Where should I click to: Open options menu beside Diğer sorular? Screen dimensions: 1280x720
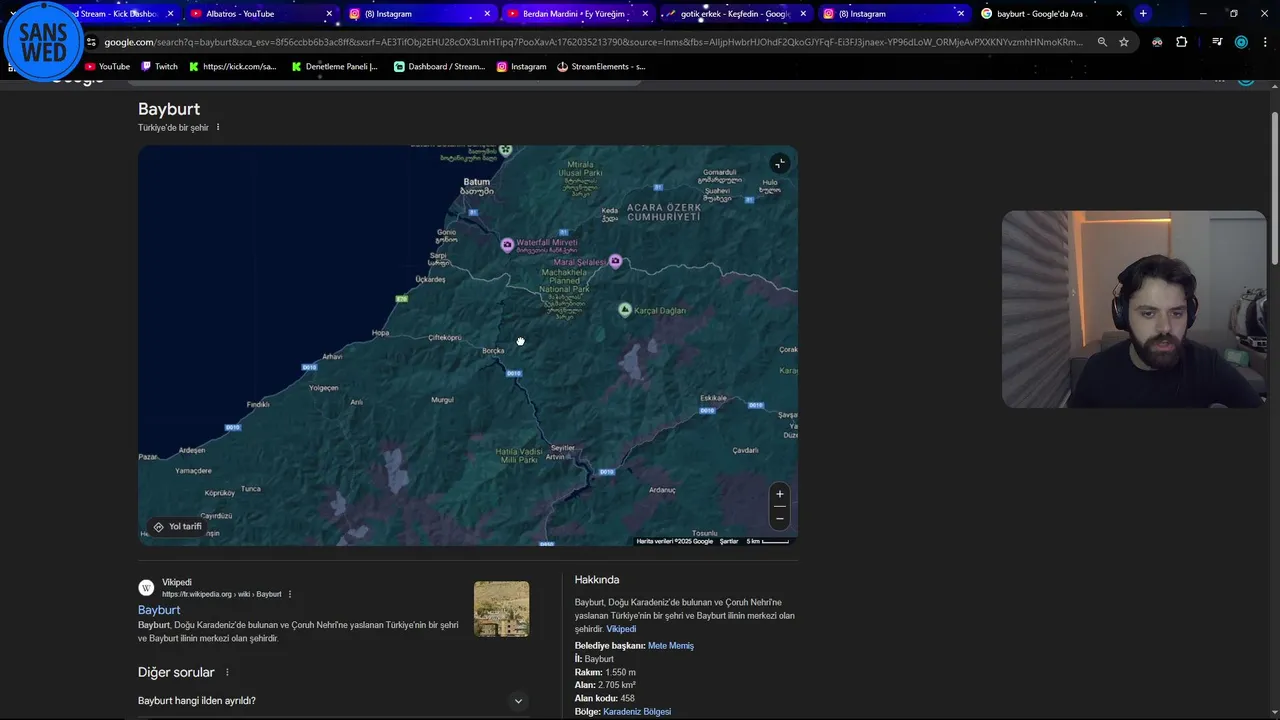(227, 672)
